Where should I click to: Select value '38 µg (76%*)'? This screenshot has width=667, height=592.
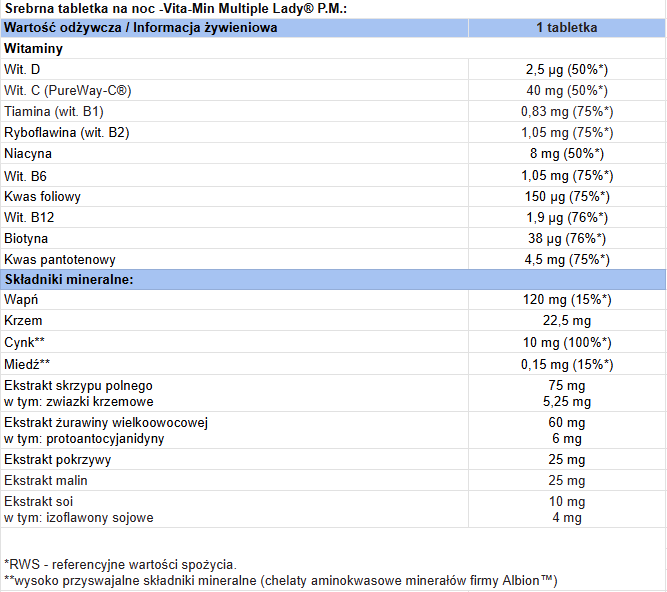pyautogui.click(x=567, y=239)
